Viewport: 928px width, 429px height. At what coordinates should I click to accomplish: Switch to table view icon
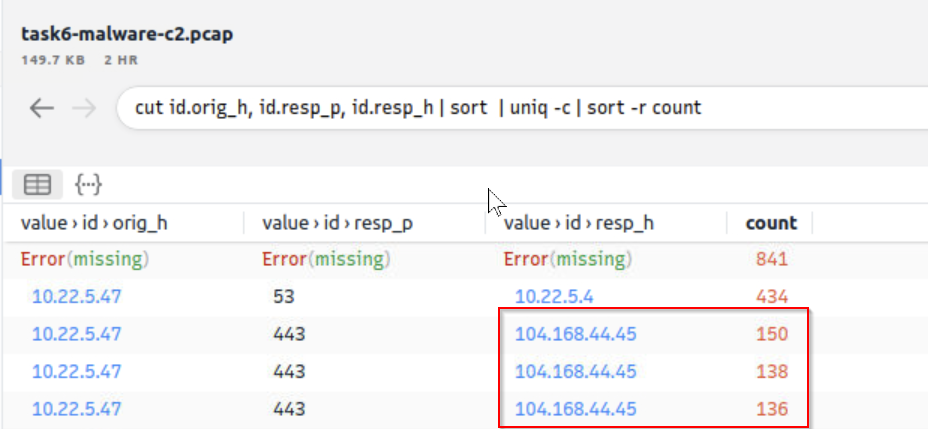click(37, 185)
